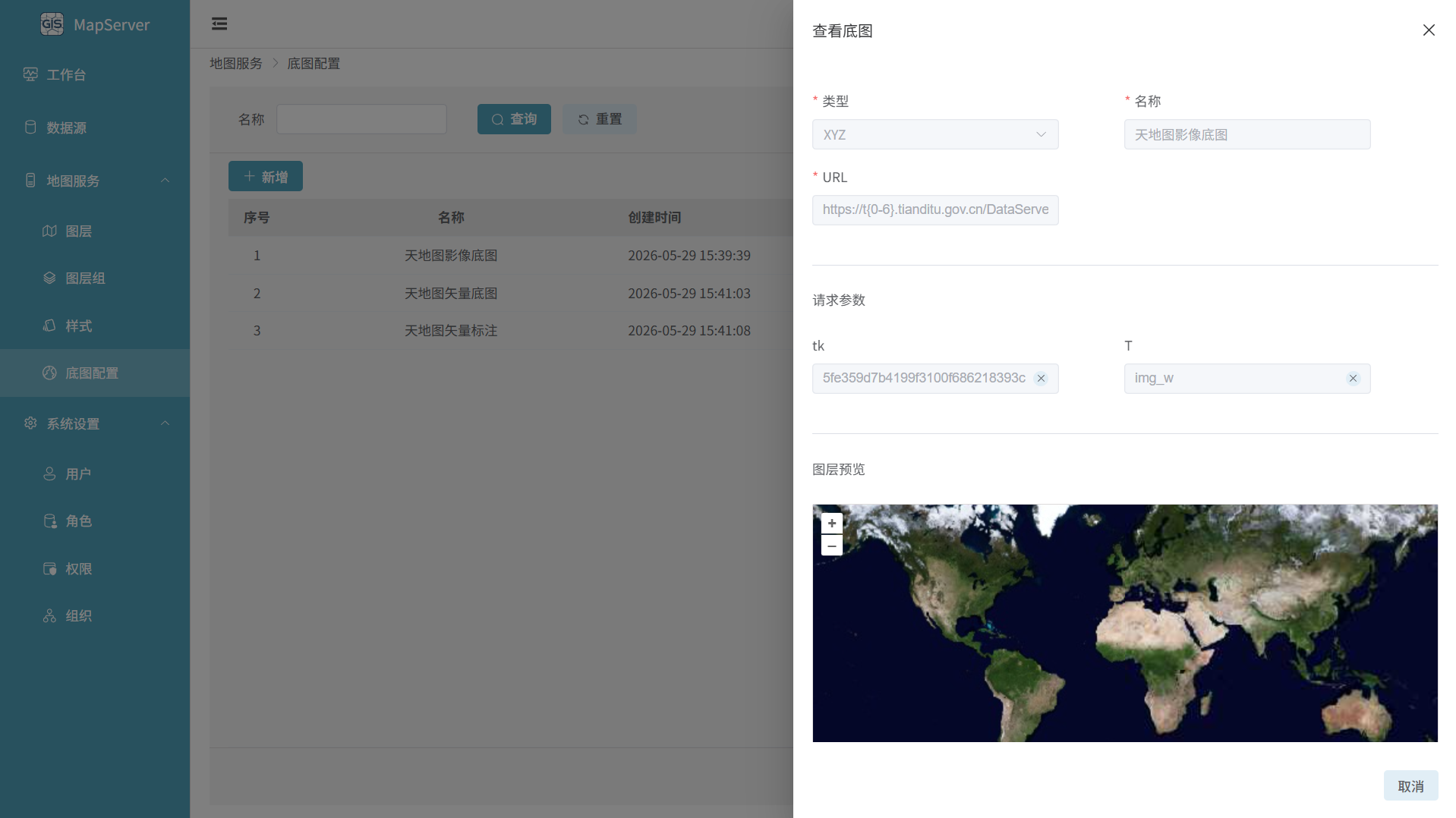The image size is (1456, 818).
Task: Toggle the sidebar collapse hamburger icon
Action: pyautogui.click(x=219, y=24)
